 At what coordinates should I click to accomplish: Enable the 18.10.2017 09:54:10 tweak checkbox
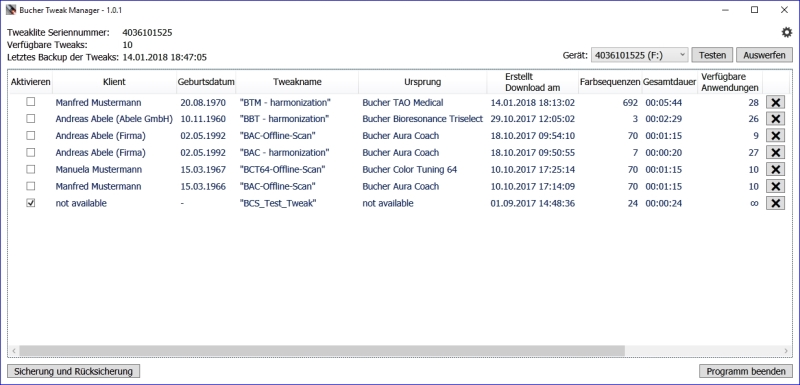tap(31, 136)
